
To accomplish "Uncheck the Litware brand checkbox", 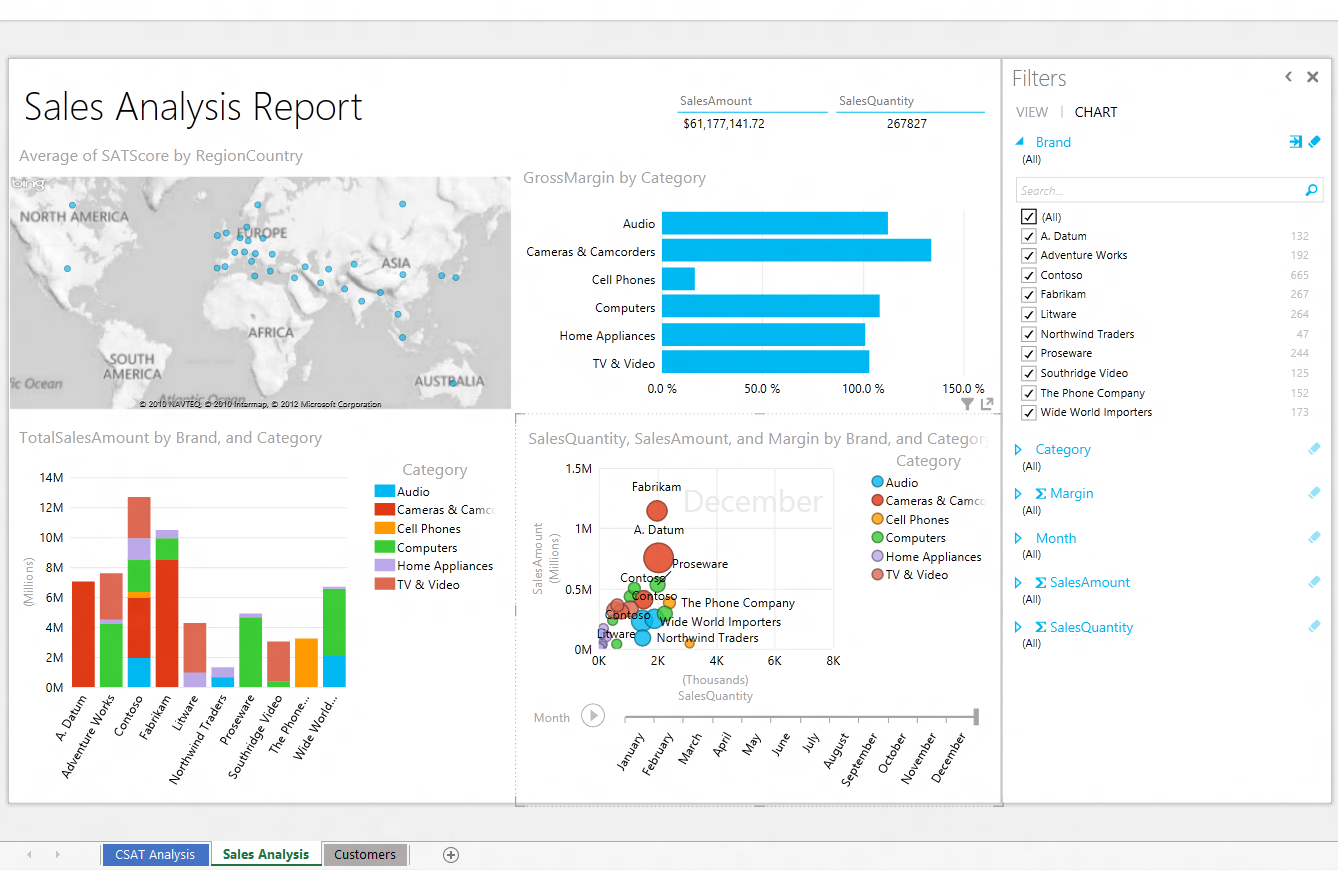I will point(1028,314).
